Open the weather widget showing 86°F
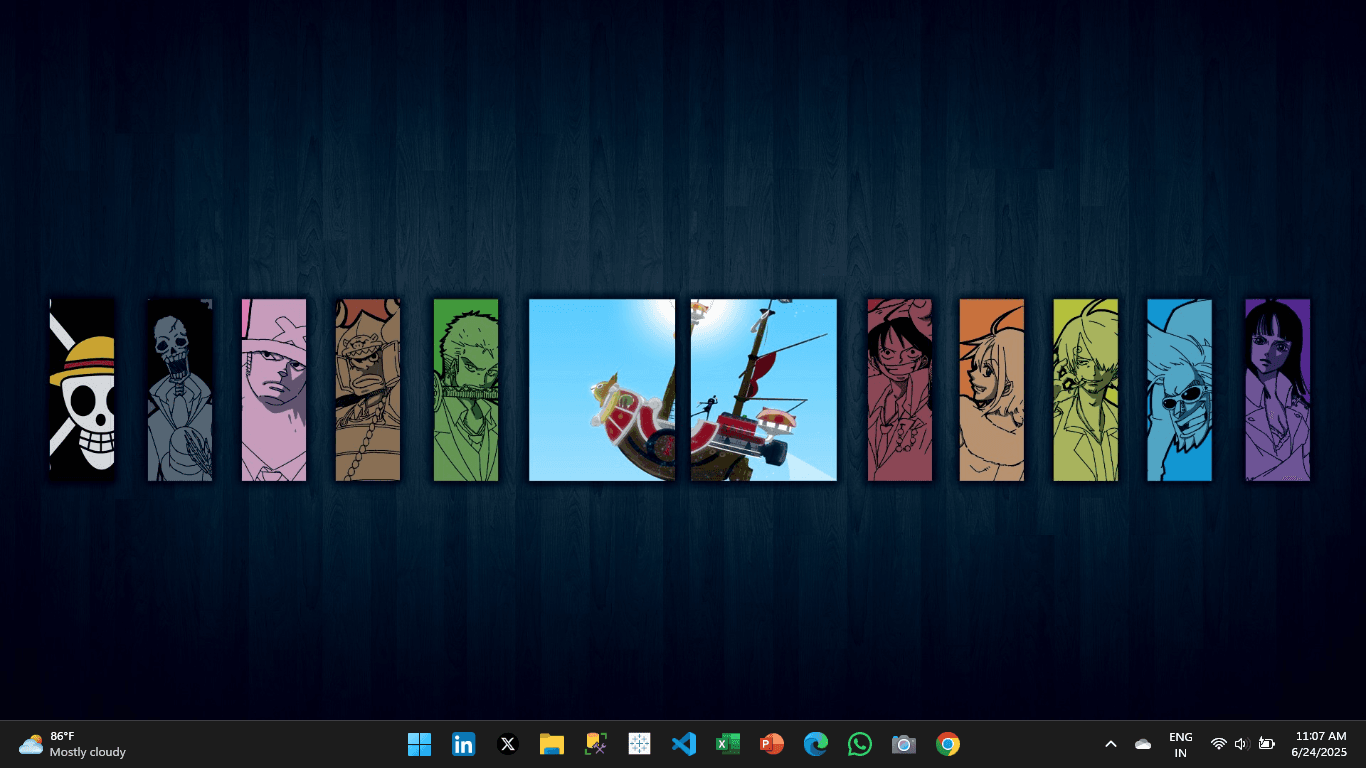The image size is (1366, 768). click(72, 744)
